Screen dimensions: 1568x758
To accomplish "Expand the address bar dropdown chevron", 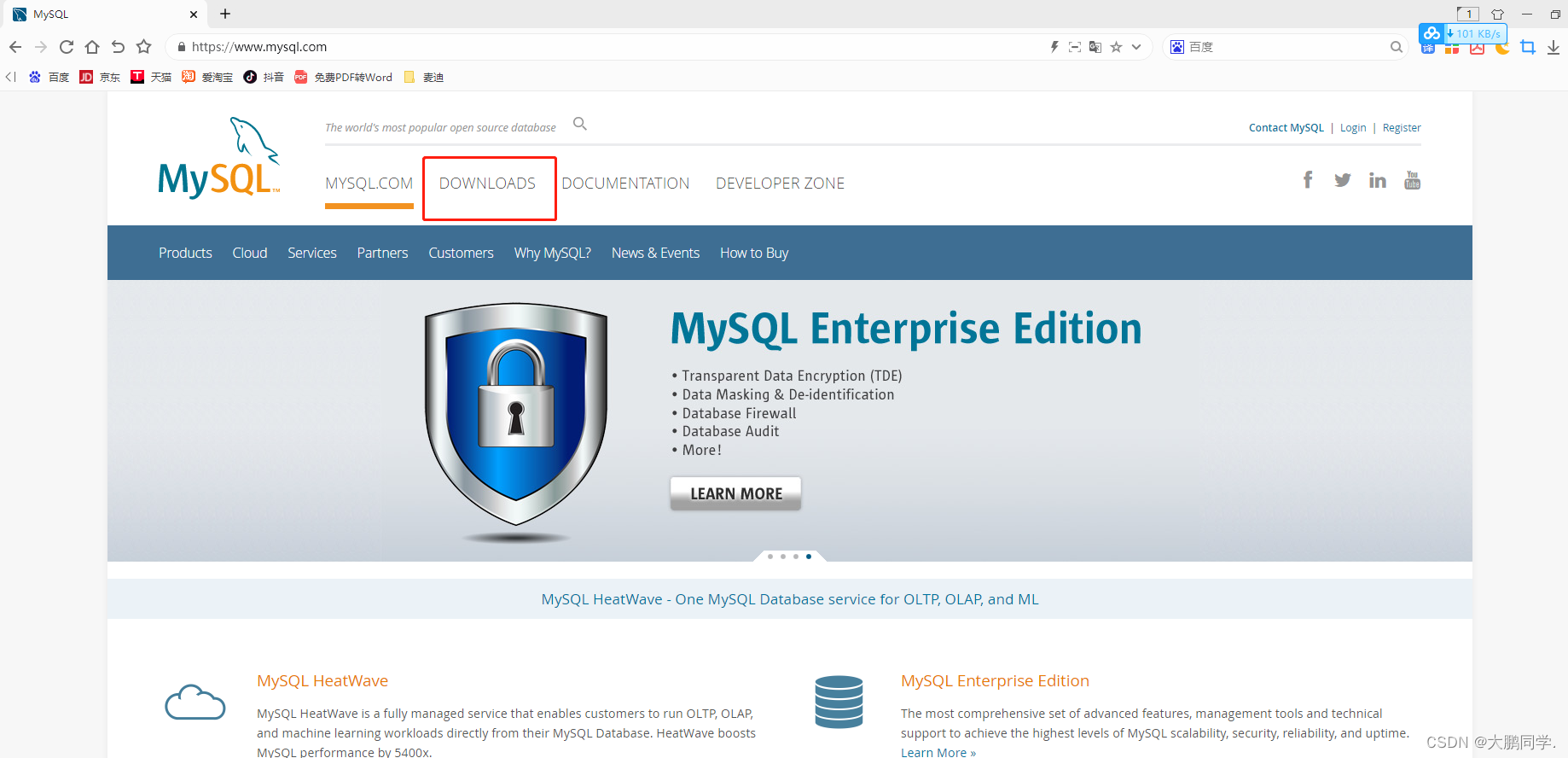I will coord(1136,47).
